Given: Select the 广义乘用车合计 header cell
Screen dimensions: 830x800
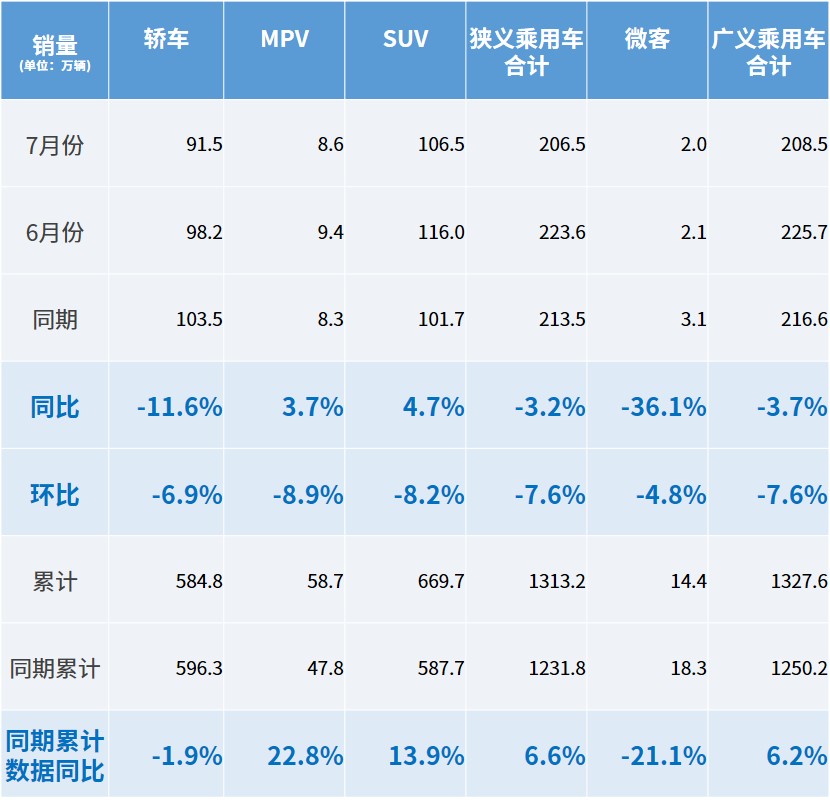Looking at the screenshot, I should [x=768, y=52].
